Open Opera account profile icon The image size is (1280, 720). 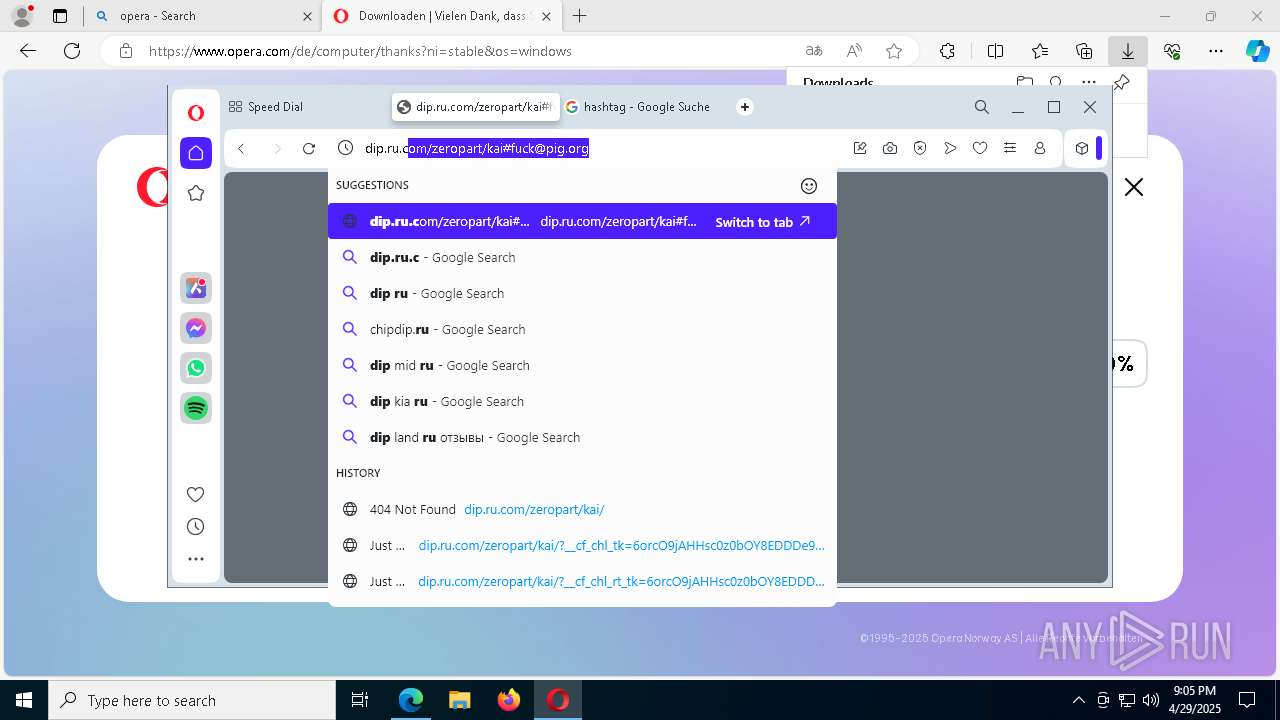click(1040, 148)
